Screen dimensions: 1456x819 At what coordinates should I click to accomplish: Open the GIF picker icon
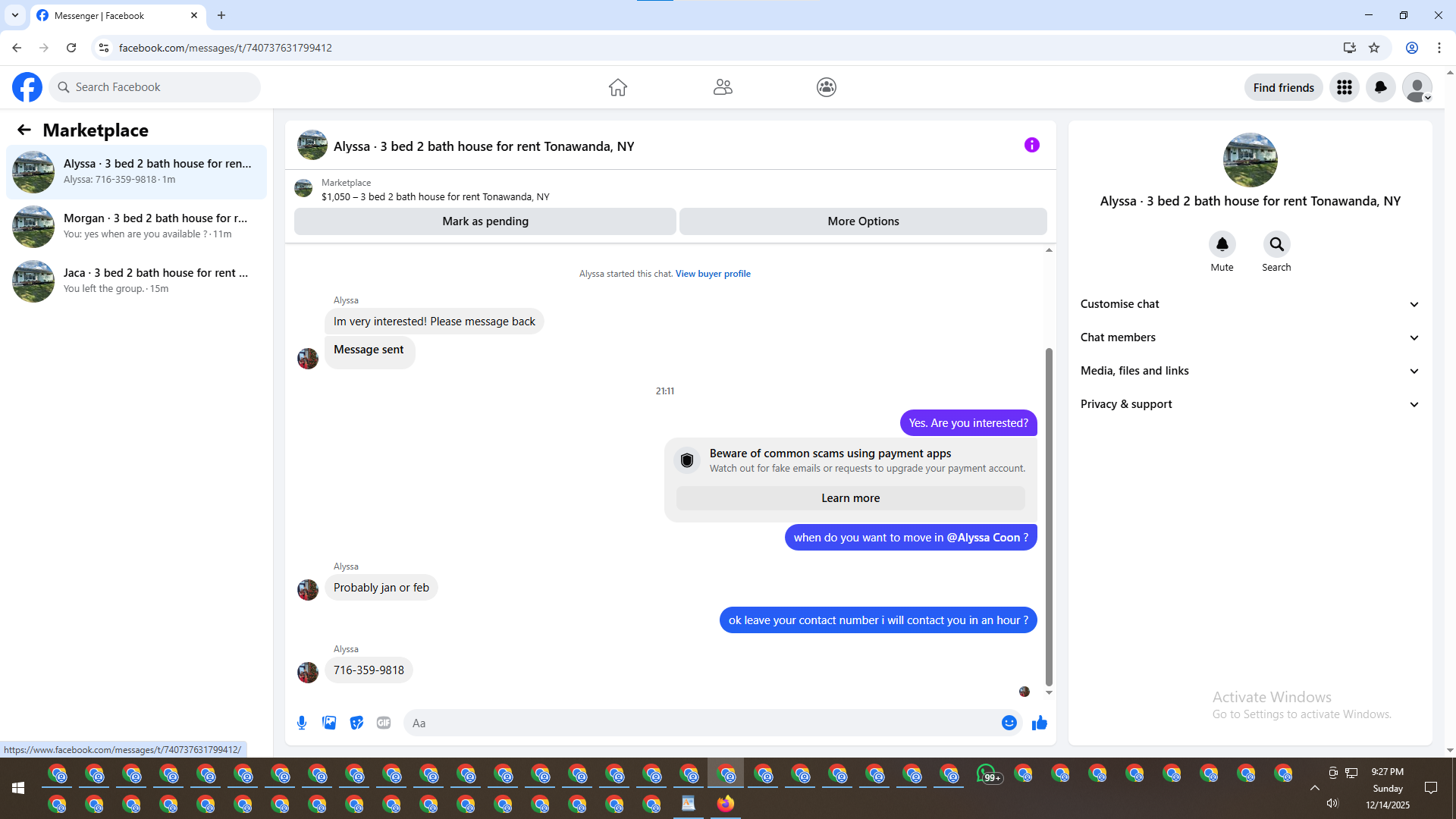click(384, 723)
